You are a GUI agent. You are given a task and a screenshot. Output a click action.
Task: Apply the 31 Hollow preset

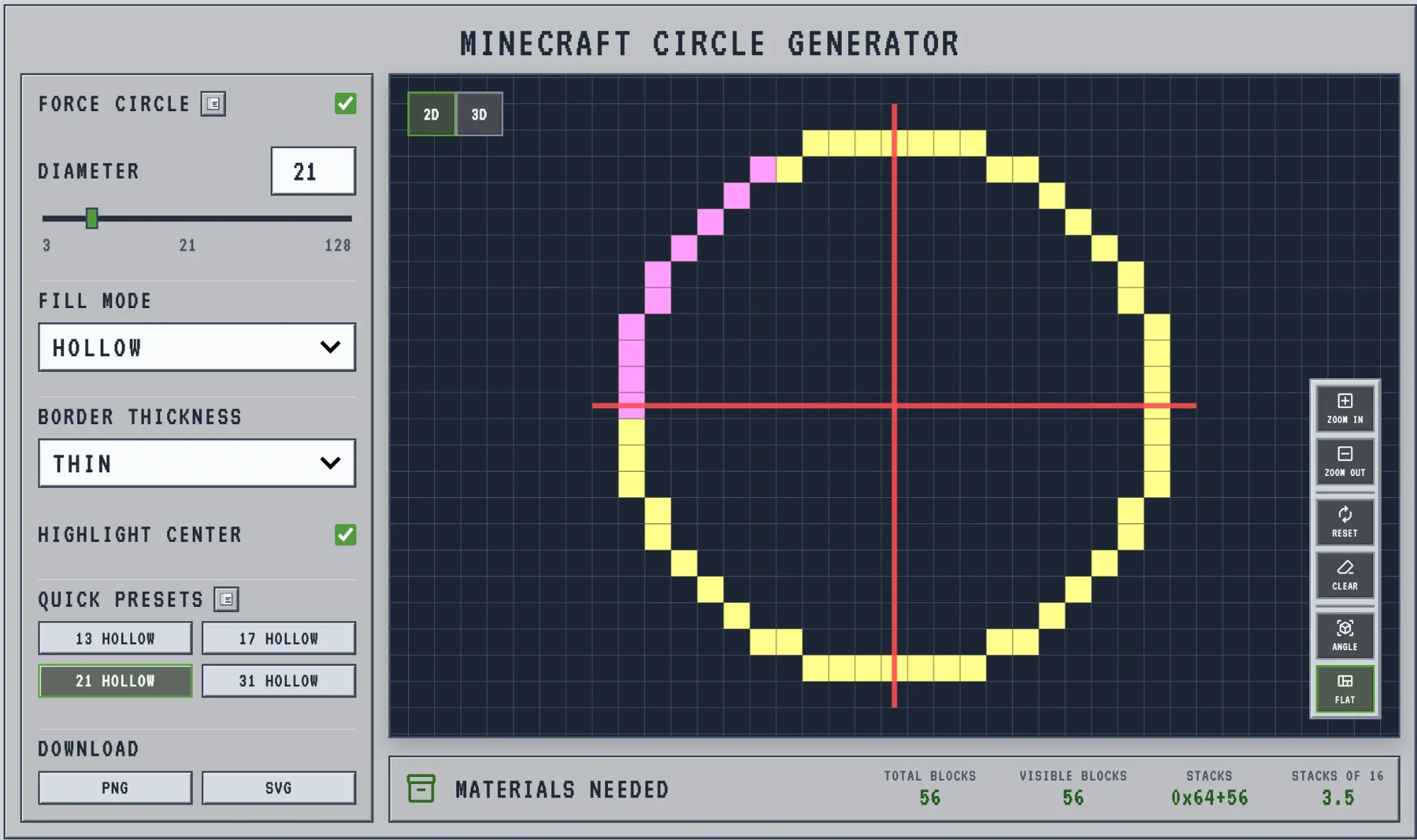coord(278,681)
